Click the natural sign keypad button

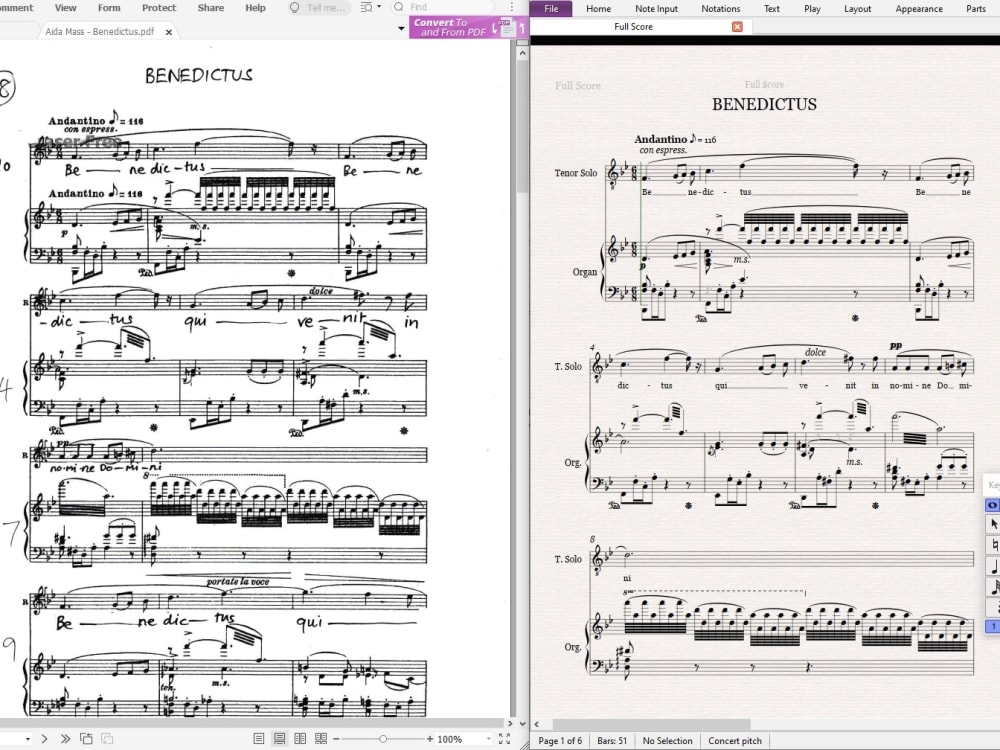993,545
